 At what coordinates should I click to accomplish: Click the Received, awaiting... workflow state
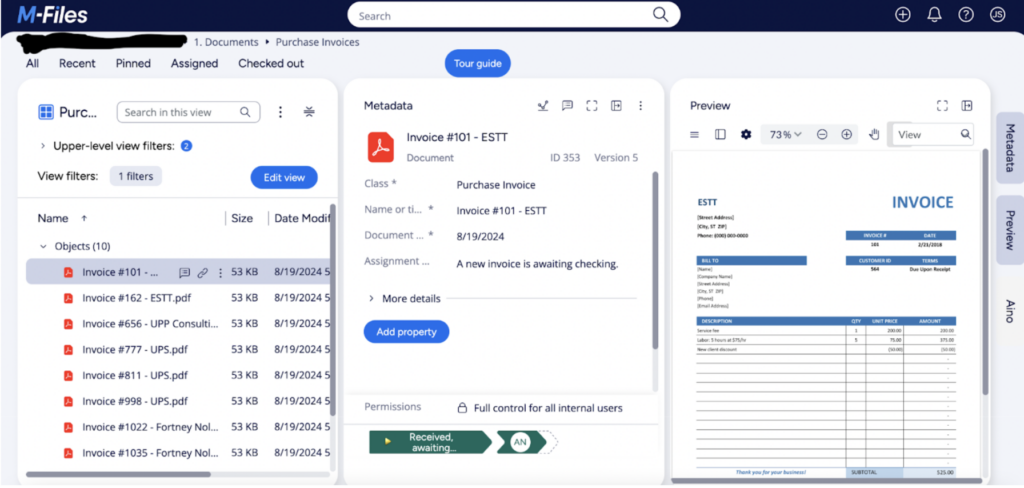(x=430, y=442)
